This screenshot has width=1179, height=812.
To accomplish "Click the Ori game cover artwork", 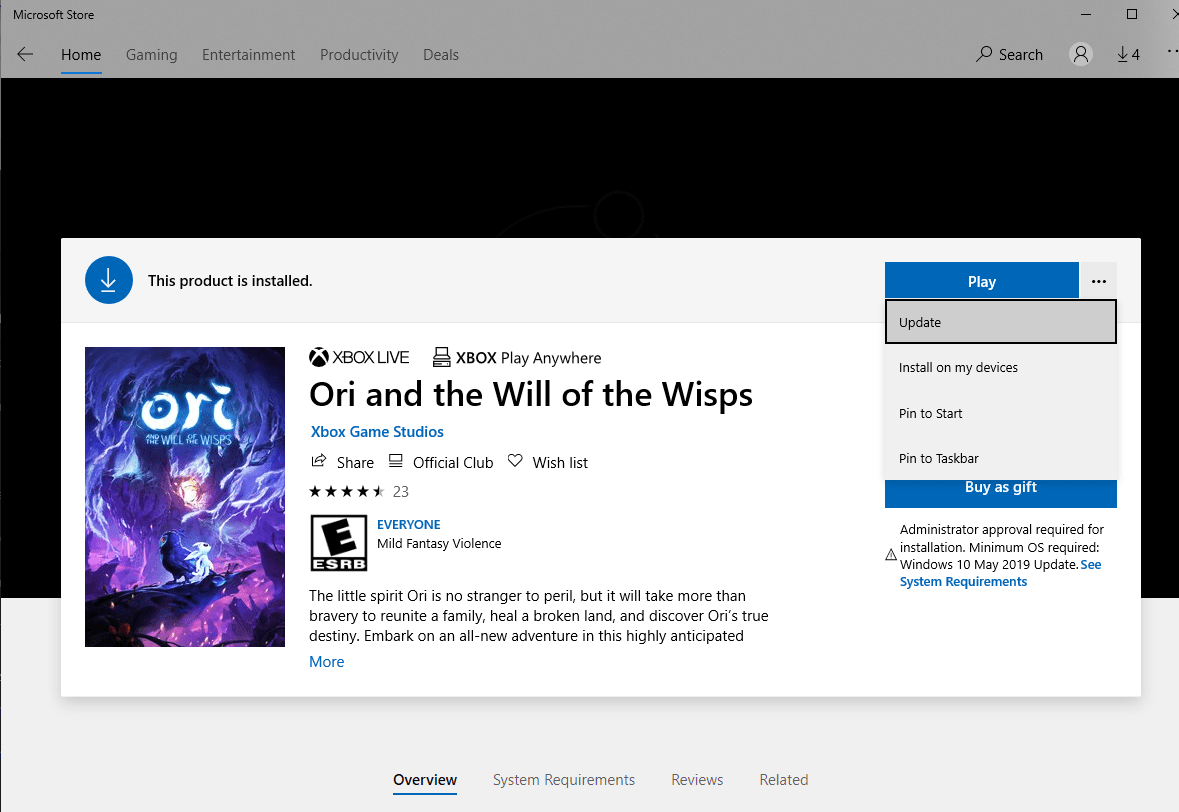I will click(185, 496).
